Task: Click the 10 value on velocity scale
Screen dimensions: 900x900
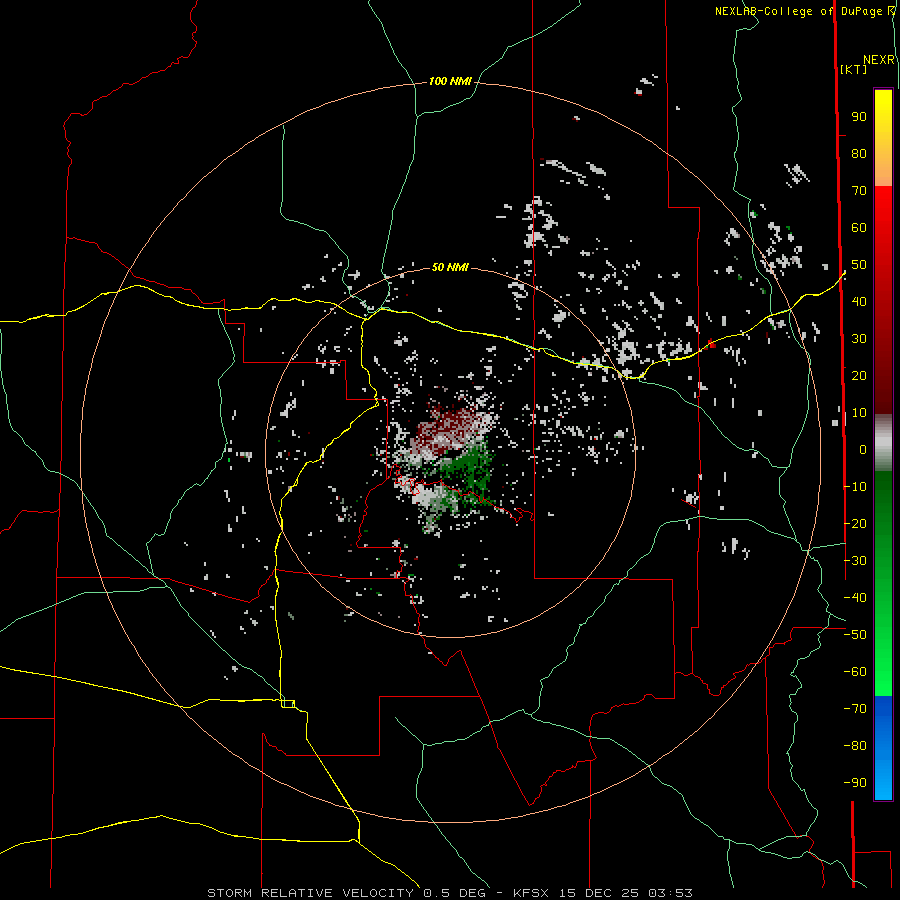Action: click(x=859, y=412)
